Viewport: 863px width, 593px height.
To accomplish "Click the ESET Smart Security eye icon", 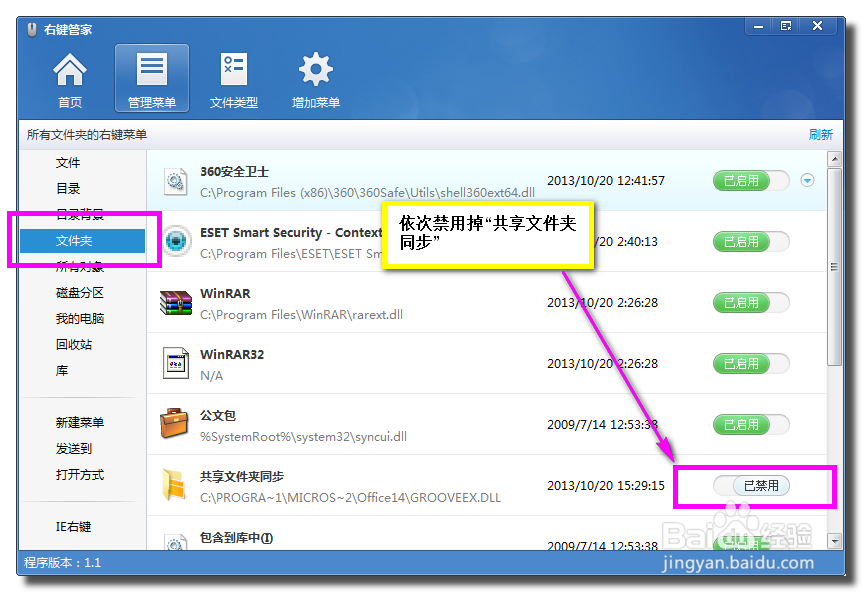I will pos(176,241).
